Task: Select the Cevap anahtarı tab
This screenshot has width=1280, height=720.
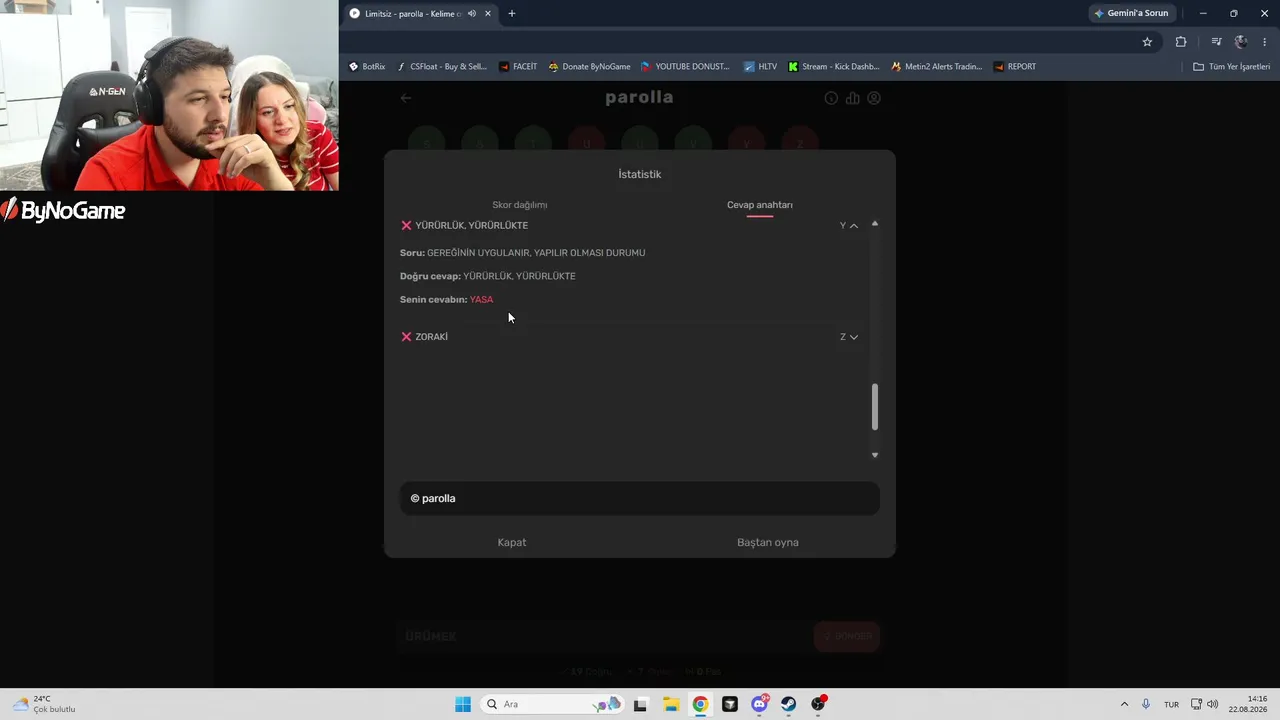Action: click(760, 205)
